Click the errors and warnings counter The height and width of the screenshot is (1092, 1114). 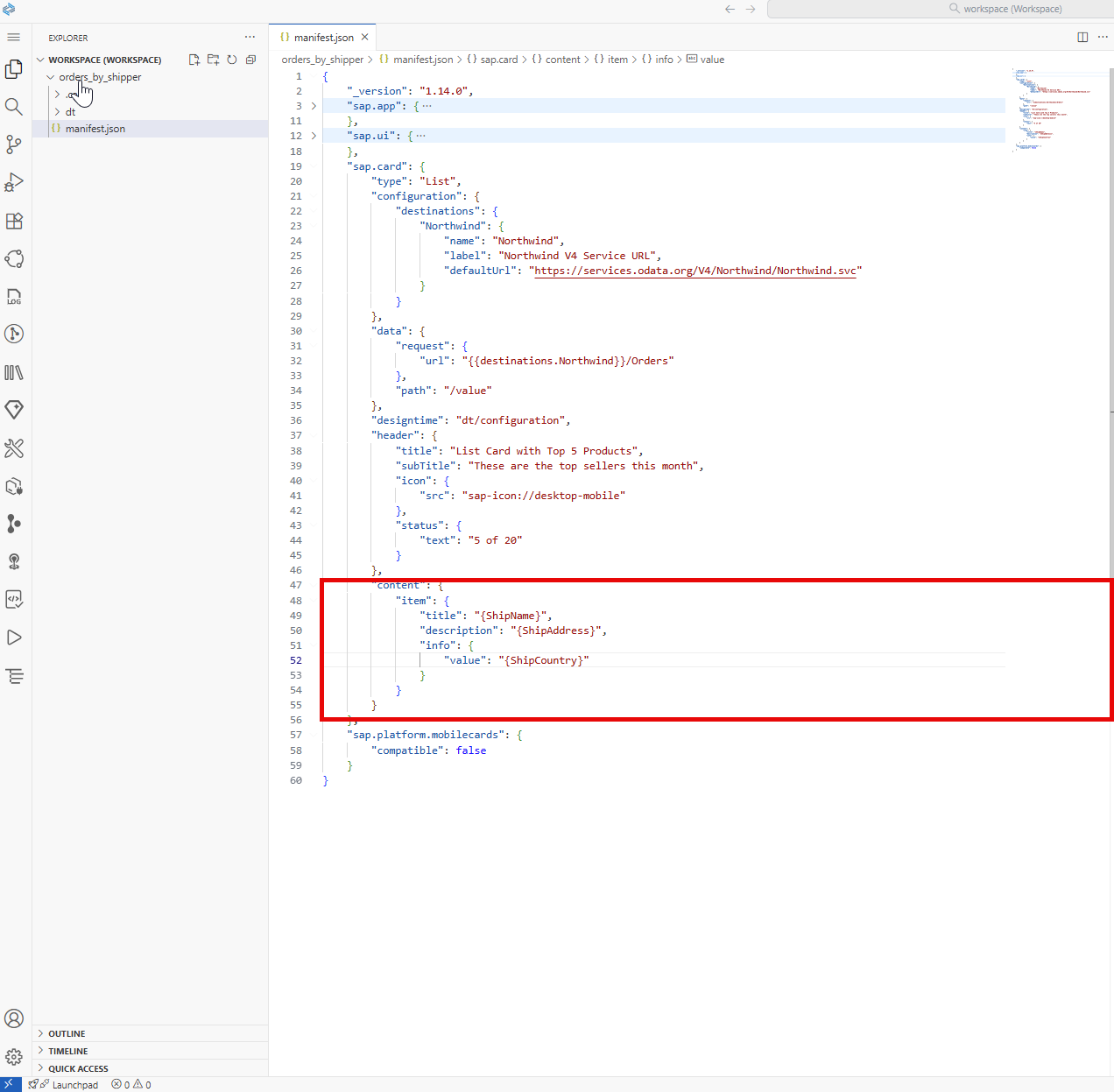coord(131,1084)
